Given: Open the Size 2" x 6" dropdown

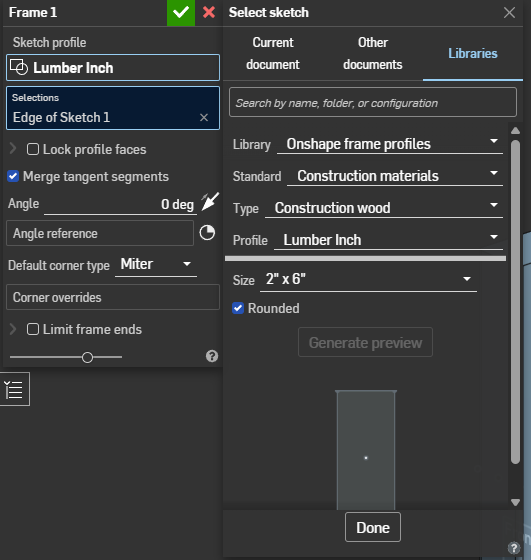Looking at the screenshot, I should (x=368, y=279).
